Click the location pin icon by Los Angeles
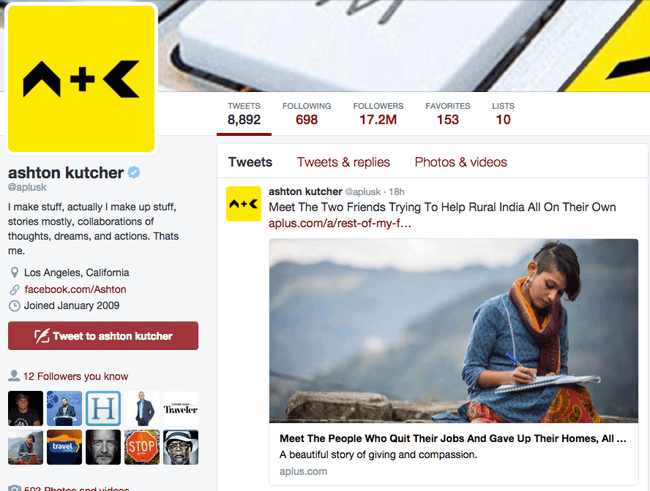 [x=14, y=272]
